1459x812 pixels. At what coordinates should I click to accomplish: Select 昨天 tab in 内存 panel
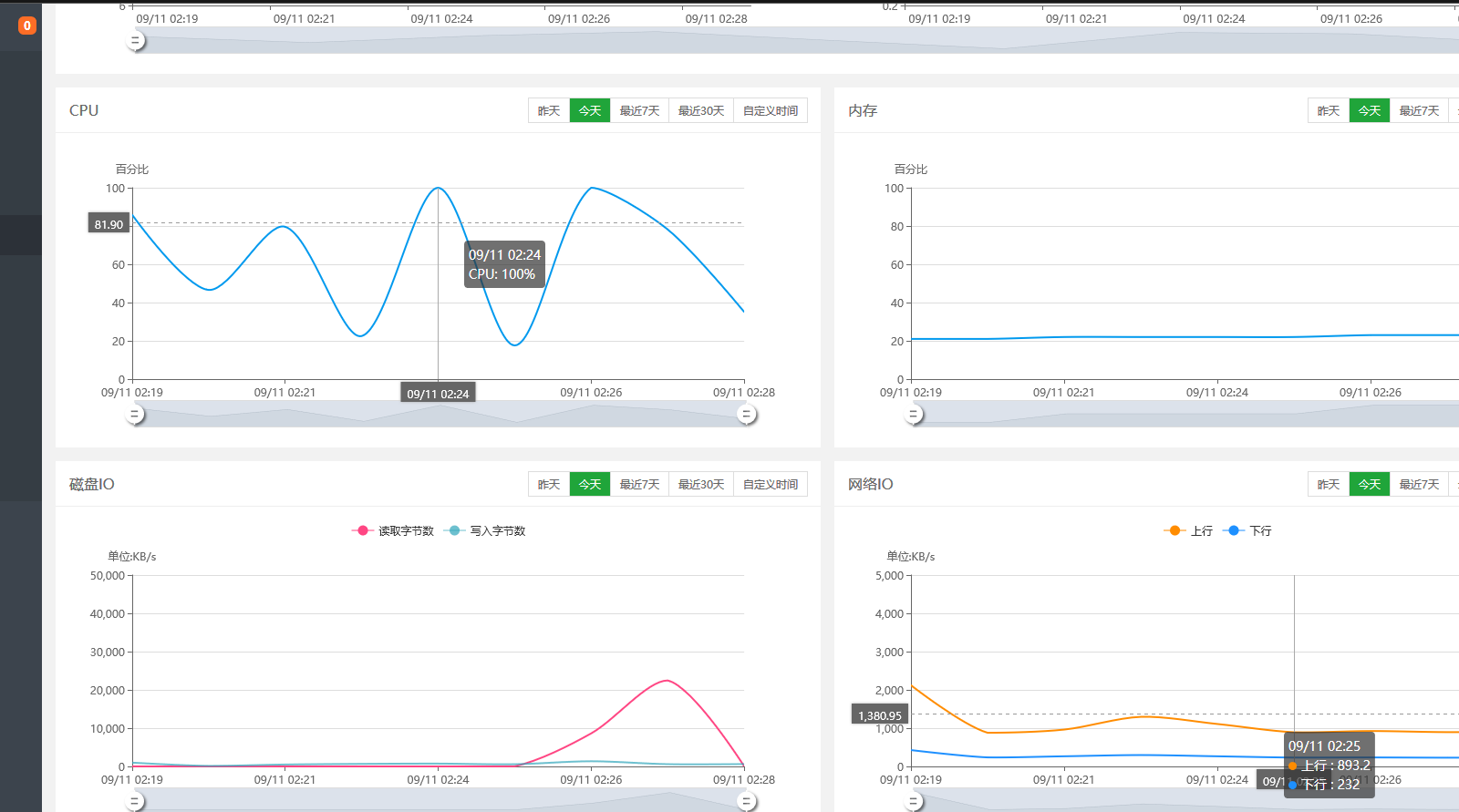1329,110
